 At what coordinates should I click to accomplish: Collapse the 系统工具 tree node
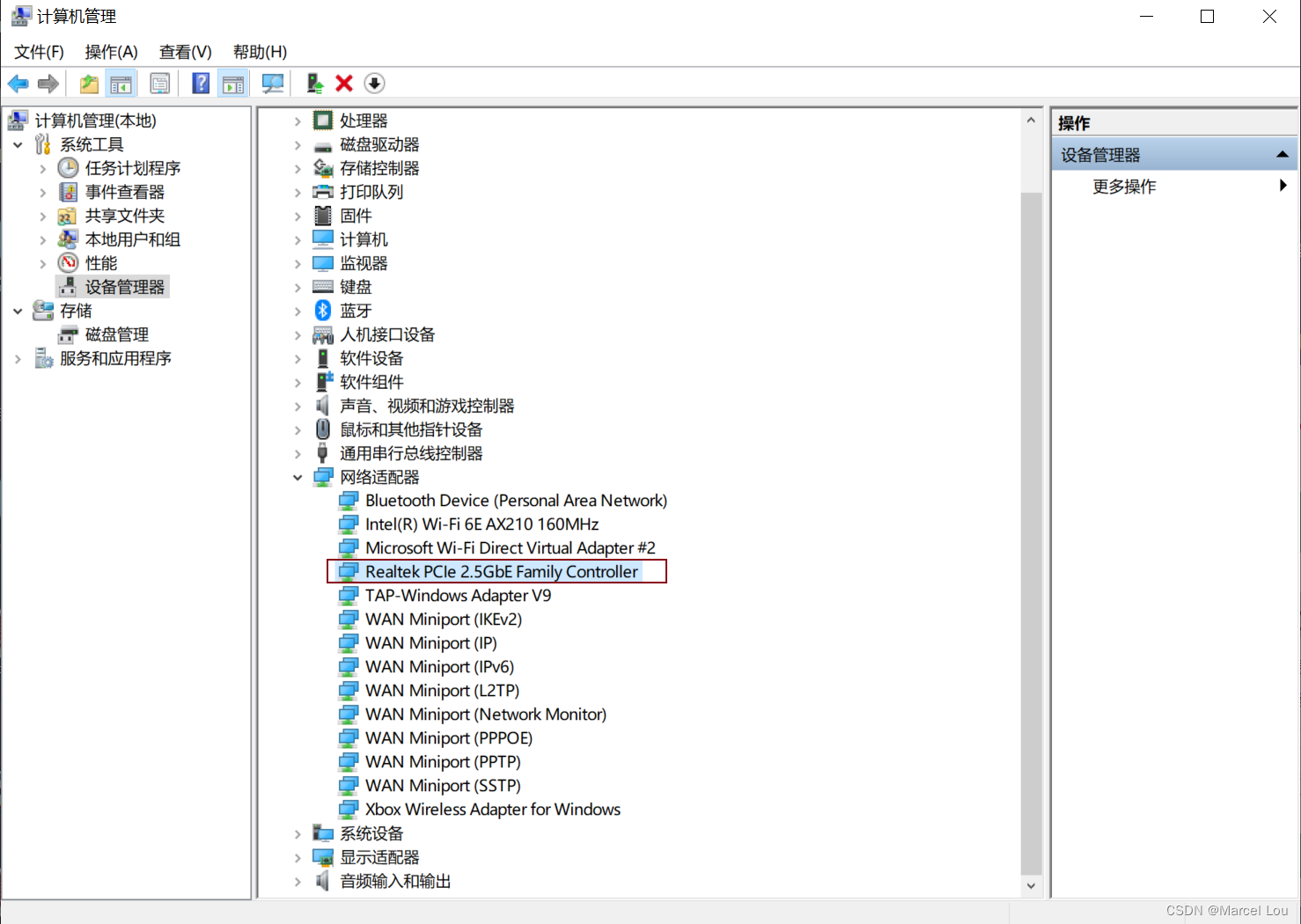[x=18, y=144]
